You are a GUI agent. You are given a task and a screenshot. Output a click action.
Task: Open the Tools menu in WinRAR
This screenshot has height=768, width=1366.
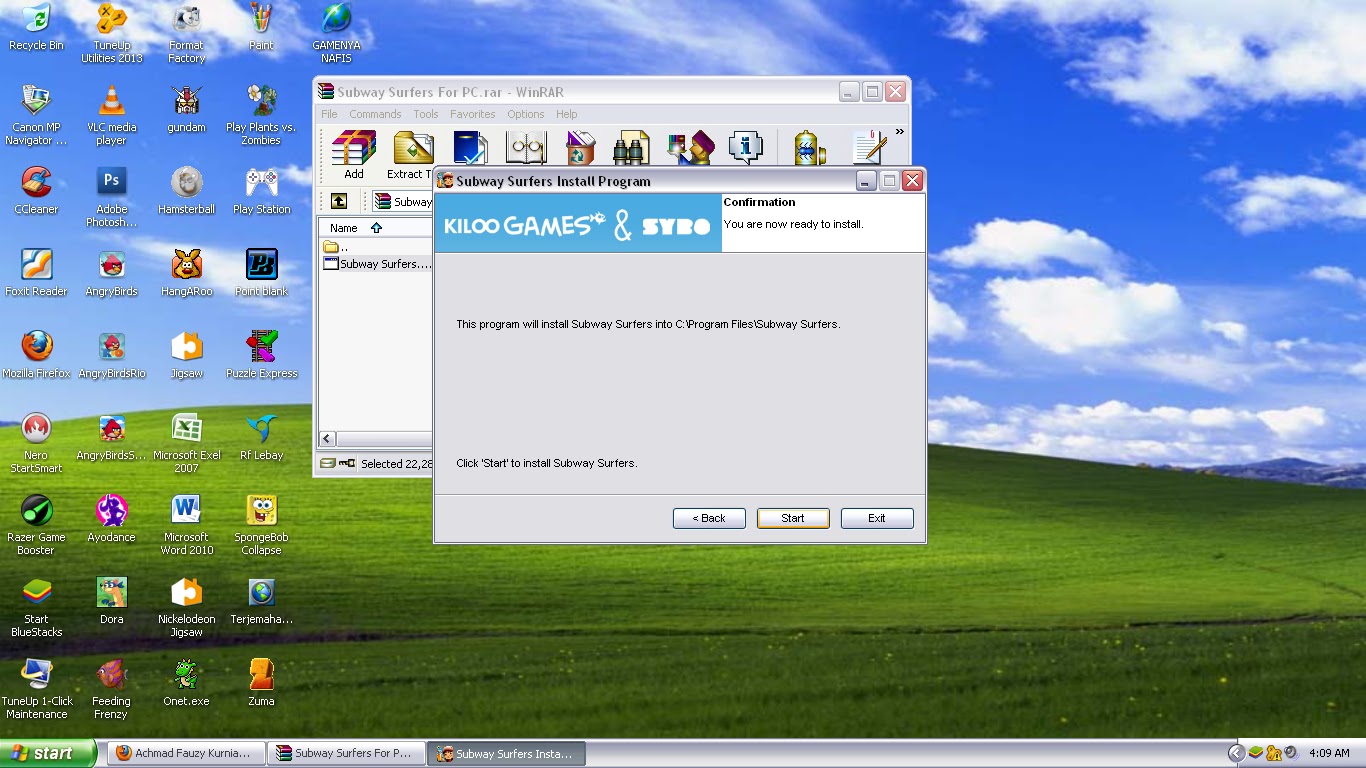[x=426, y=114]
